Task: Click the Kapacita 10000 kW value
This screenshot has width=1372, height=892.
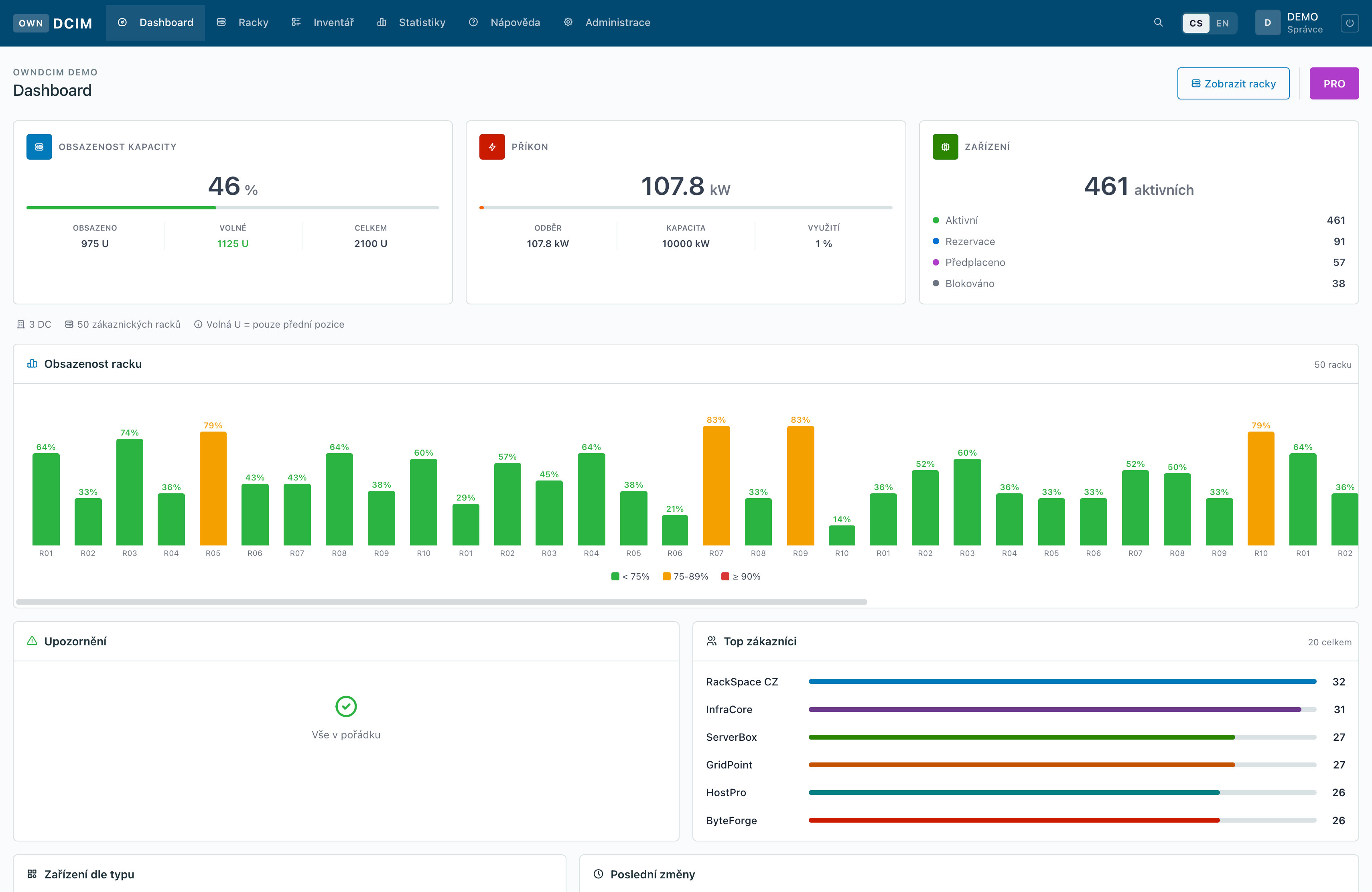Action: (686, 244)
